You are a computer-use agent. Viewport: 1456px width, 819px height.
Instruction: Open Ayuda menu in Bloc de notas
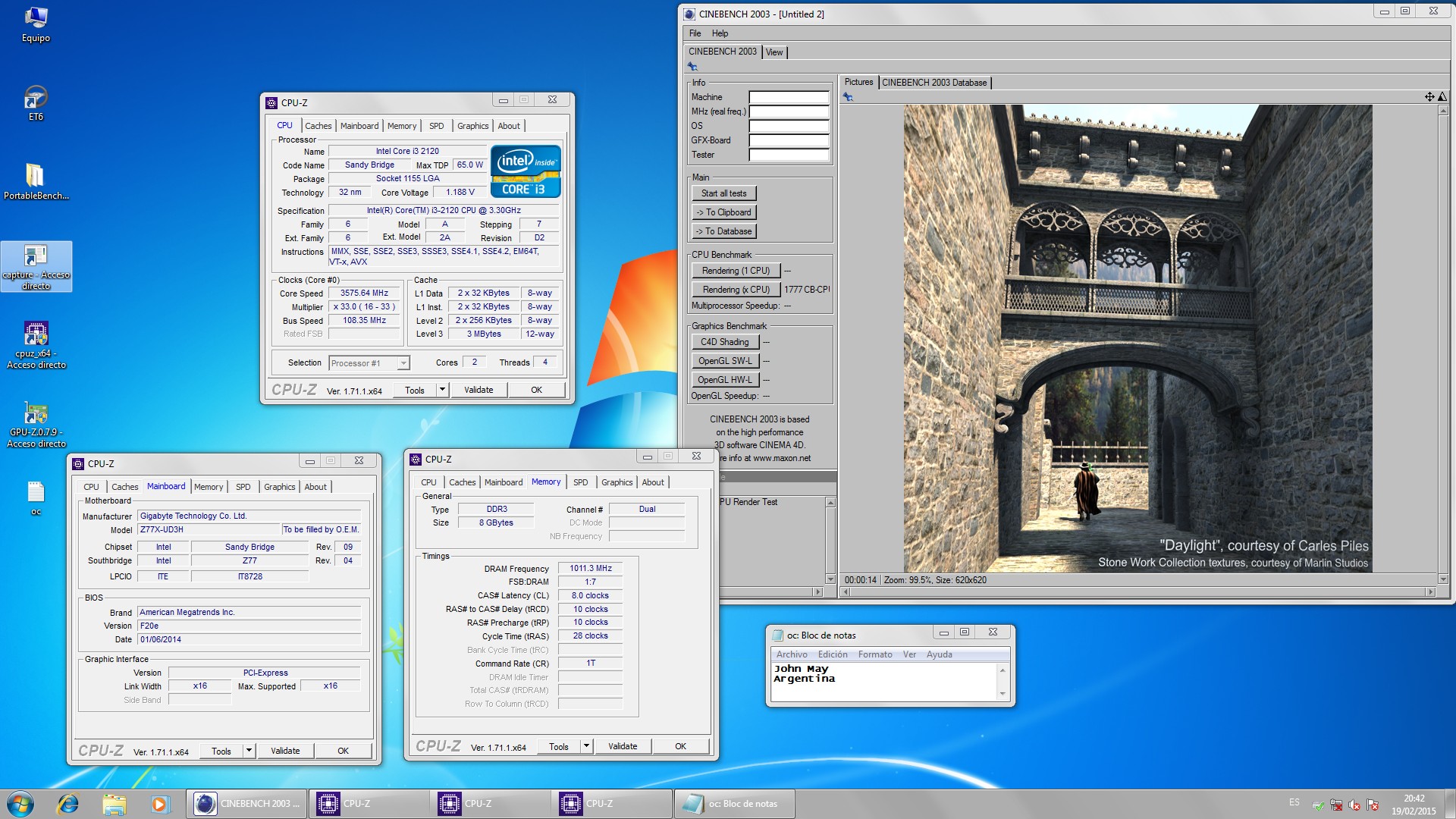tap(939, 654)
